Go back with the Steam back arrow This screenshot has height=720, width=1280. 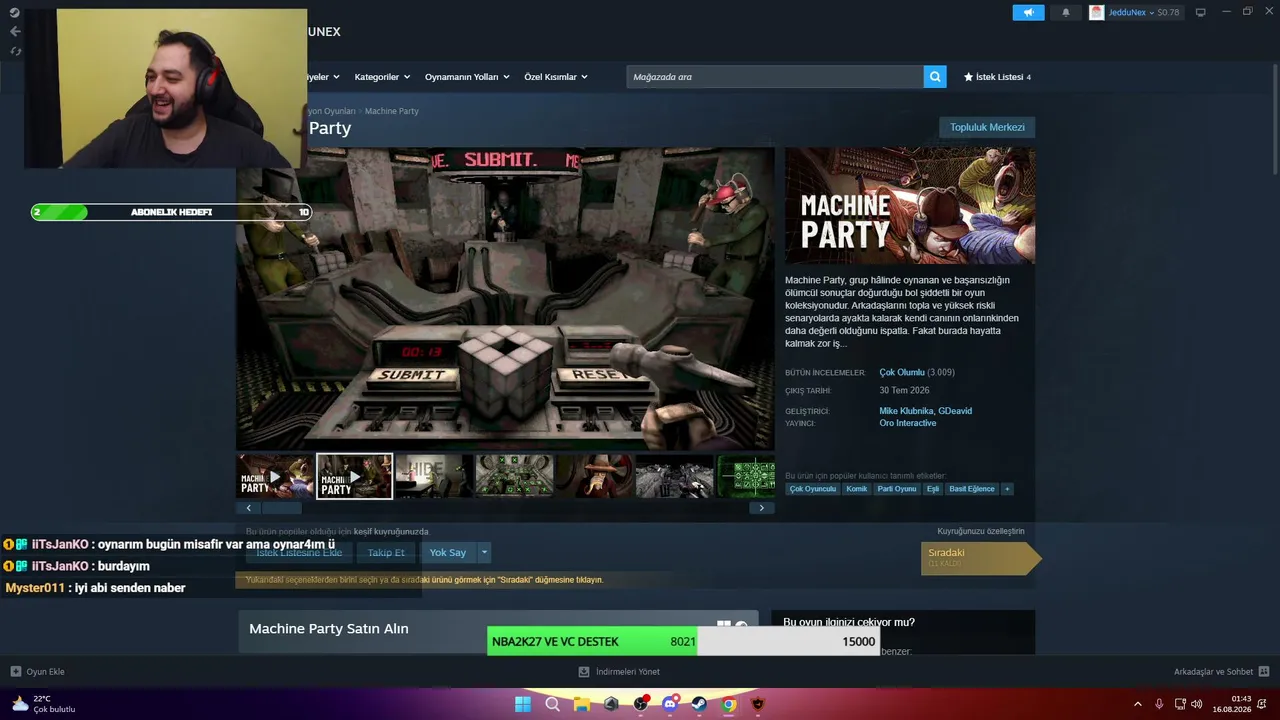[15, 31]
